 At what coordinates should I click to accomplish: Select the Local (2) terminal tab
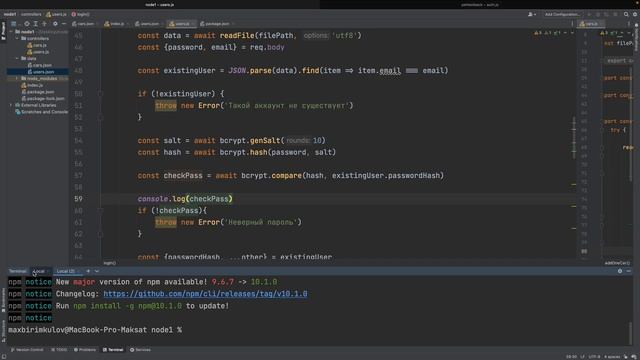pyautogui.click(x=67, y=271)
